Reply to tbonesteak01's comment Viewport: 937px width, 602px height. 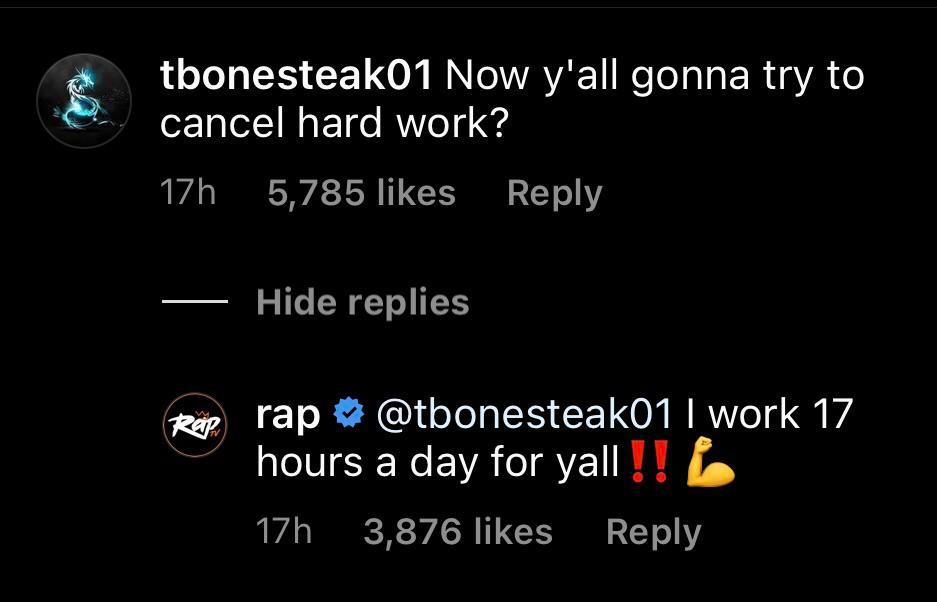click(x=555, y=192)
